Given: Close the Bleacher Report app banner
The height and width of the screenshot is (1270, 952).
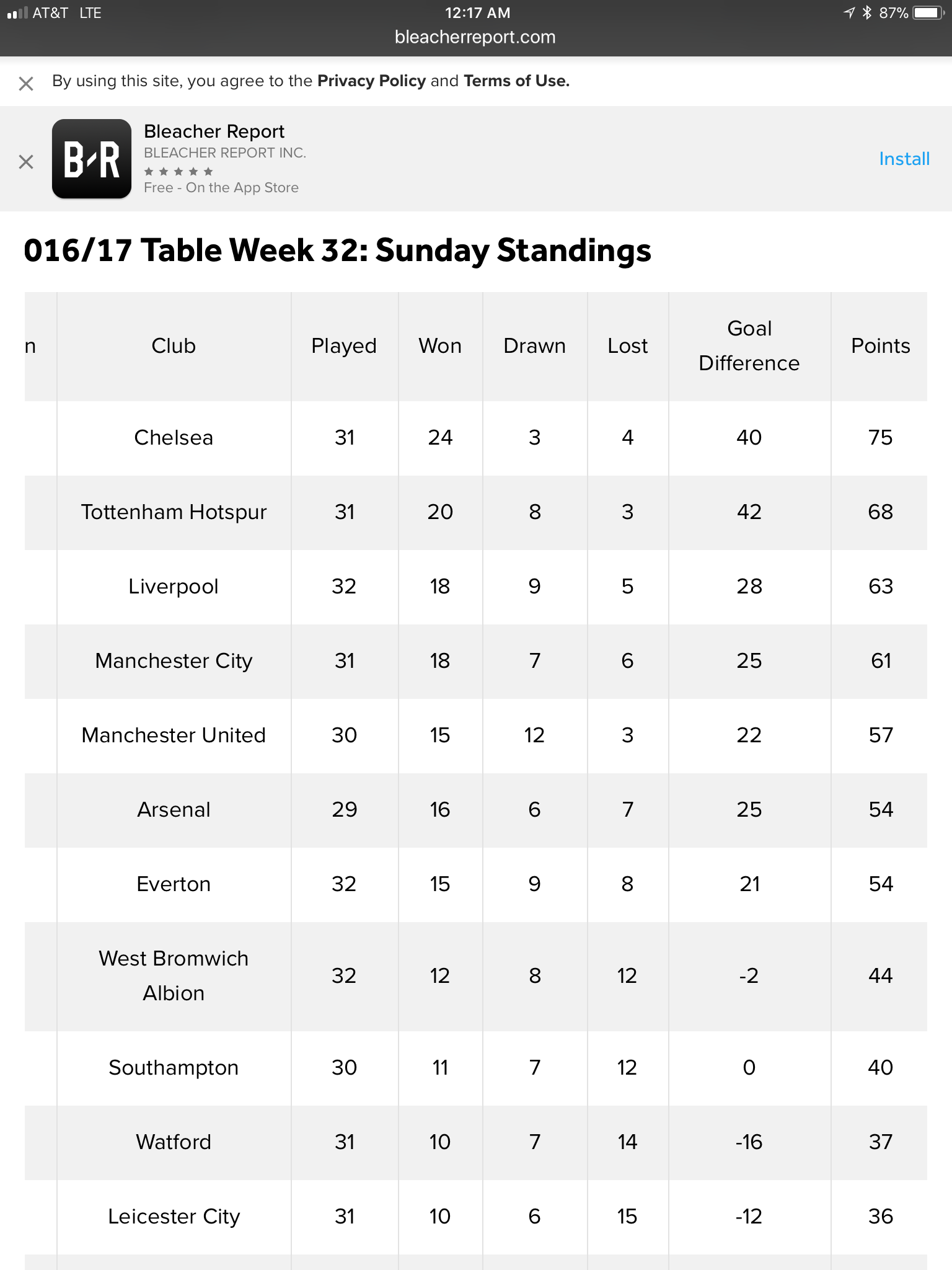Looking at the screenshot, I should (26, 162).
